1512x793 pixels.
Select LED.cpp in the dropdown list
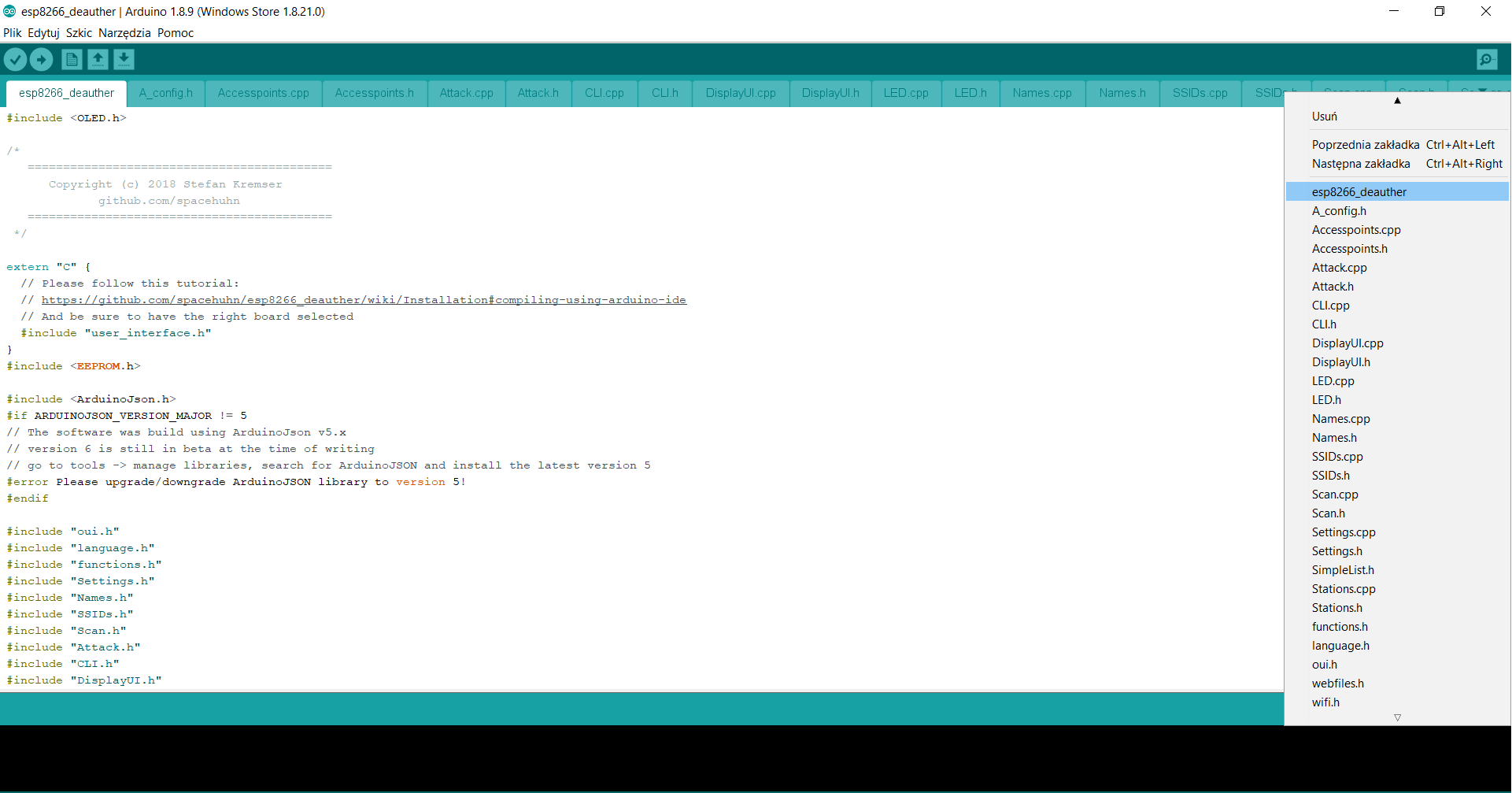click(x=1397, y=381)
